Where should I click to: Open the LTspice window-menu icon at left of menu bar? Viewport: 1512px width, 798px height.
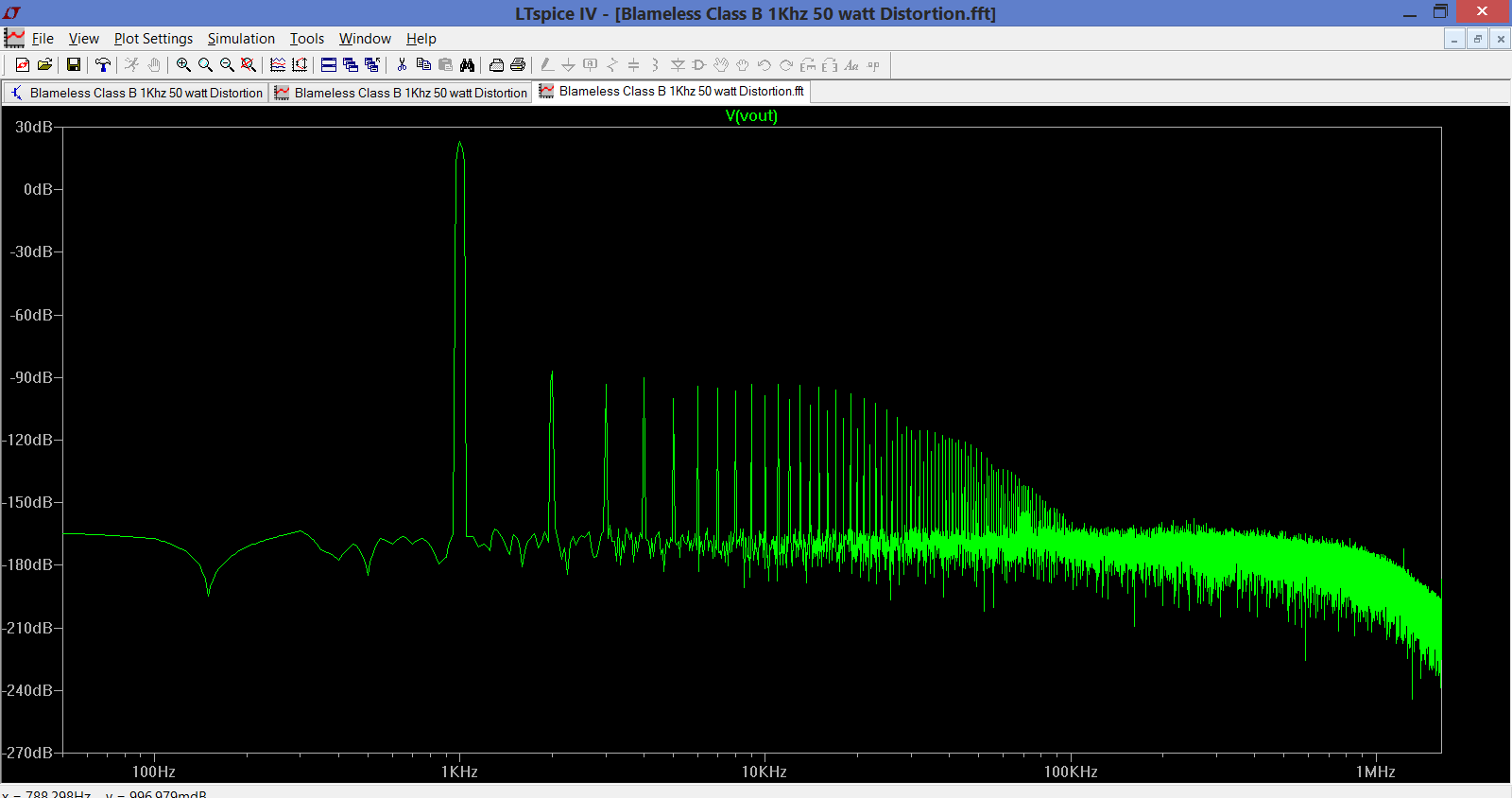(14, 39)
